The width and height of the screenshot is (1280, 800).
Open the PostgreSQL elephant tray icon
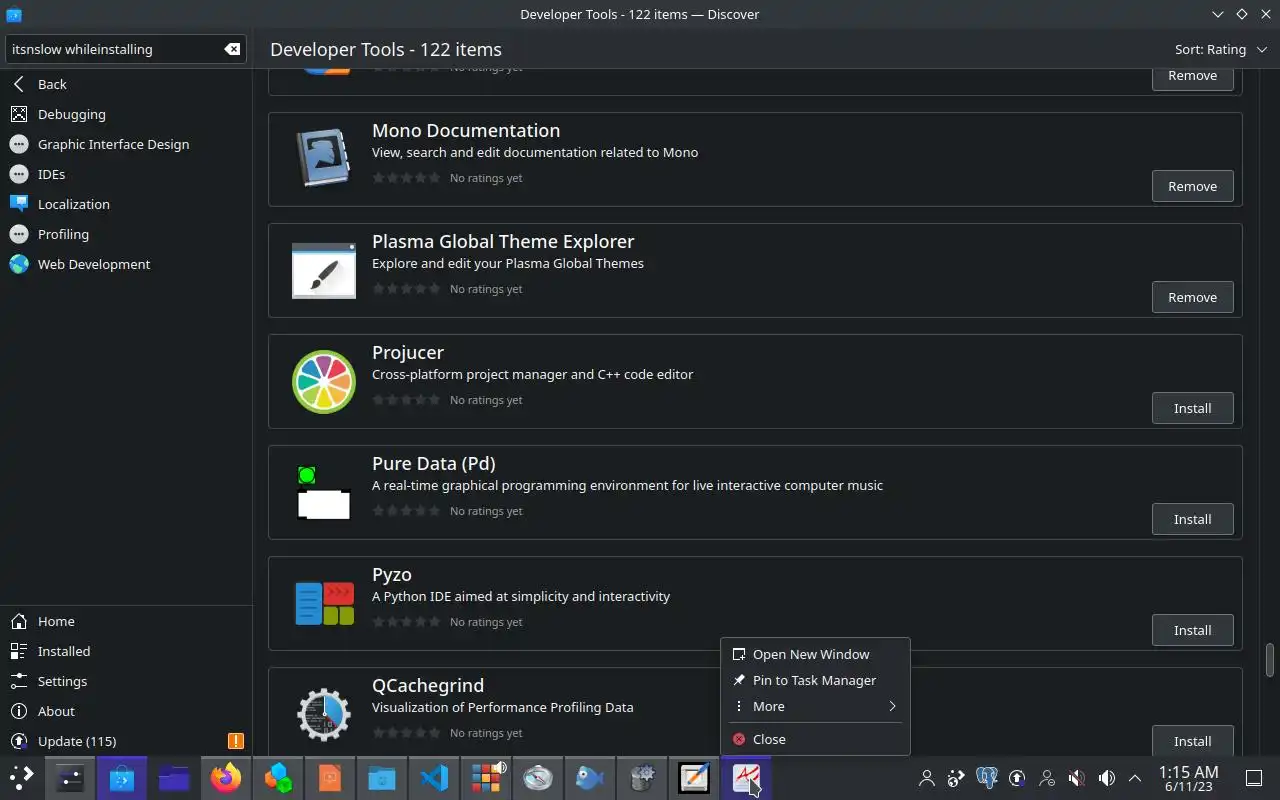click(x=987, y=778)
